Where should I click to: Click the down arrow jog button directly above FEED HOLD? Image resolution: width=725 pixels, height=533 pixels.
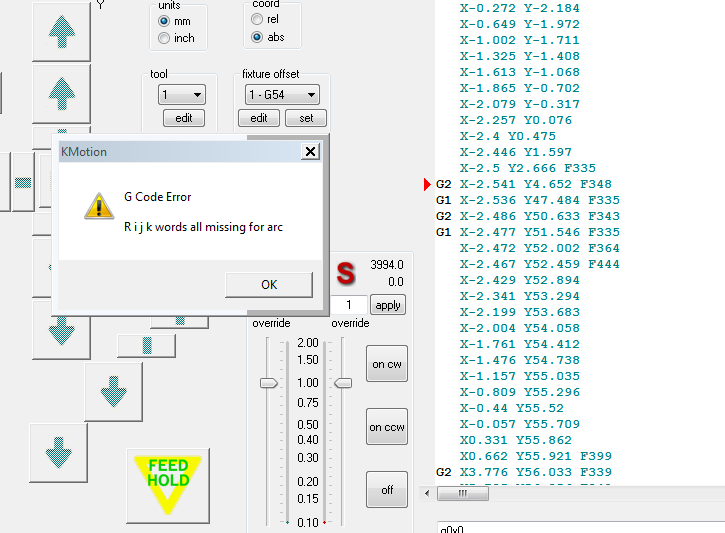113,392
